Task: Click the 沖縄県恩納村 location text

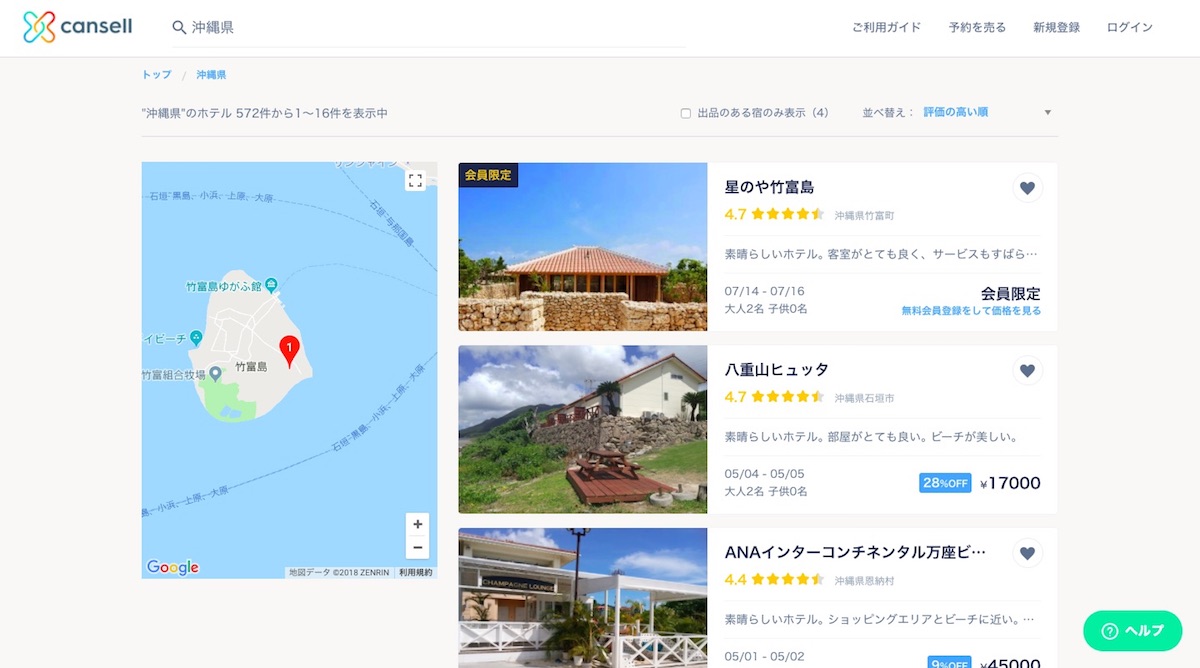Action: pyautogui.click(x=864, y=580)
